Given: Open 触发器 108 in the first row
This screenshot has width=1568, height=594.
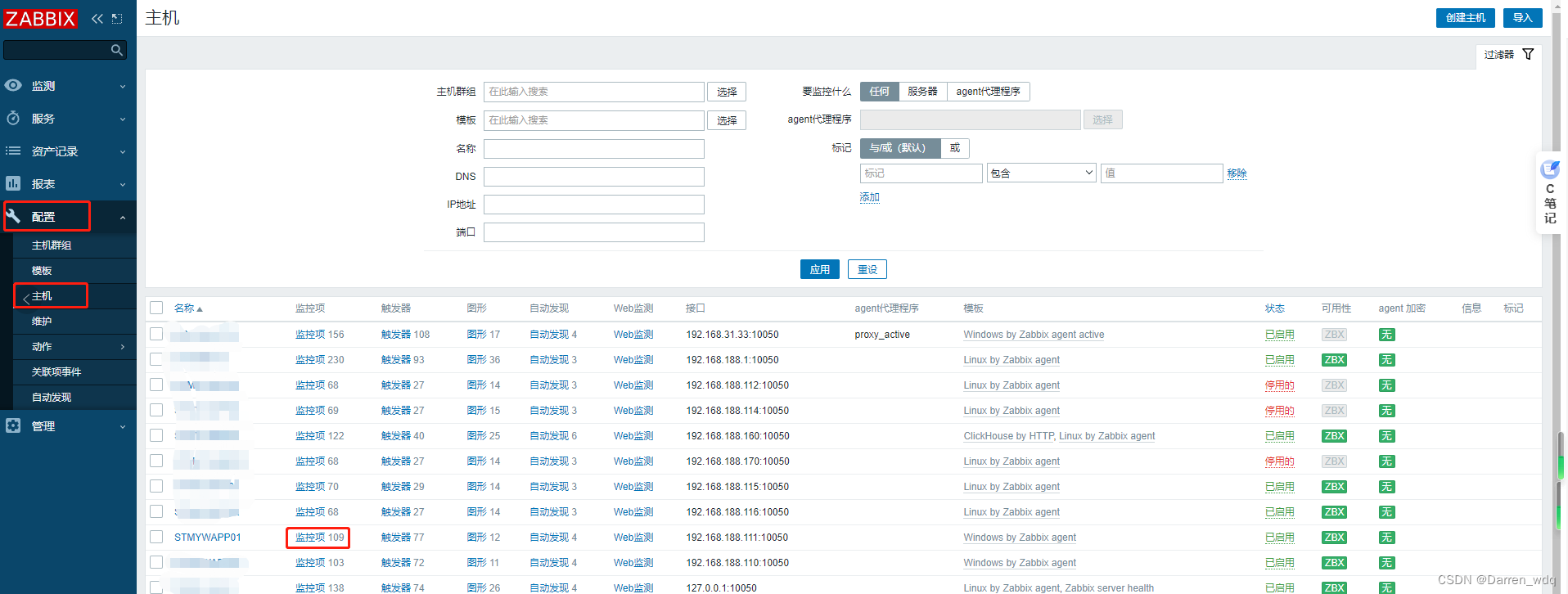Looking at the screenshot, I should click(405, 335).
